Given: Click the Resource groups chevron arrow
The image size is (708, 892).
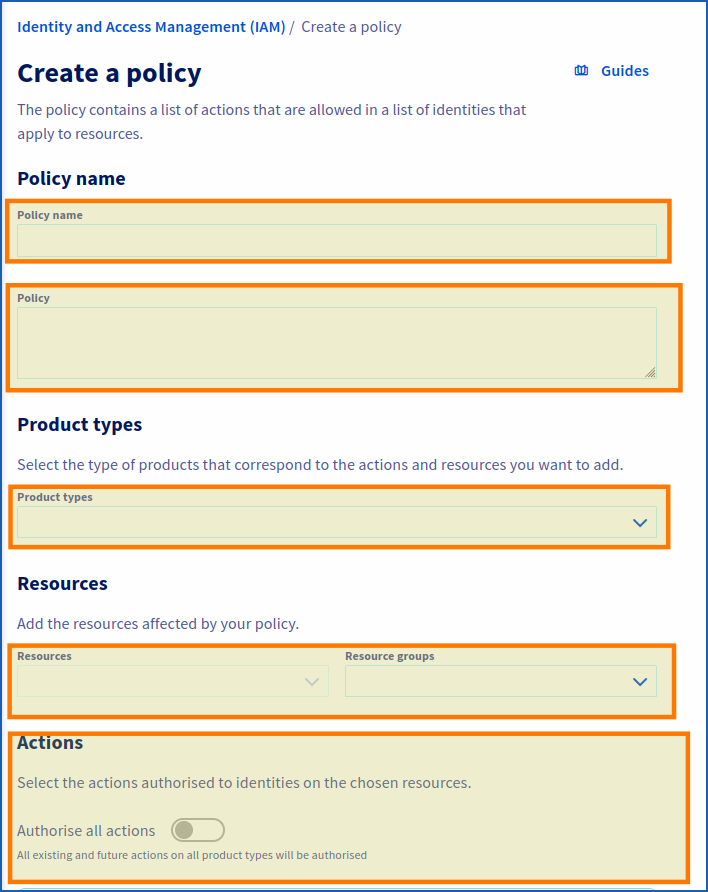Looking at the screenshot, I should pyautogui.click(x=640, y=681).
